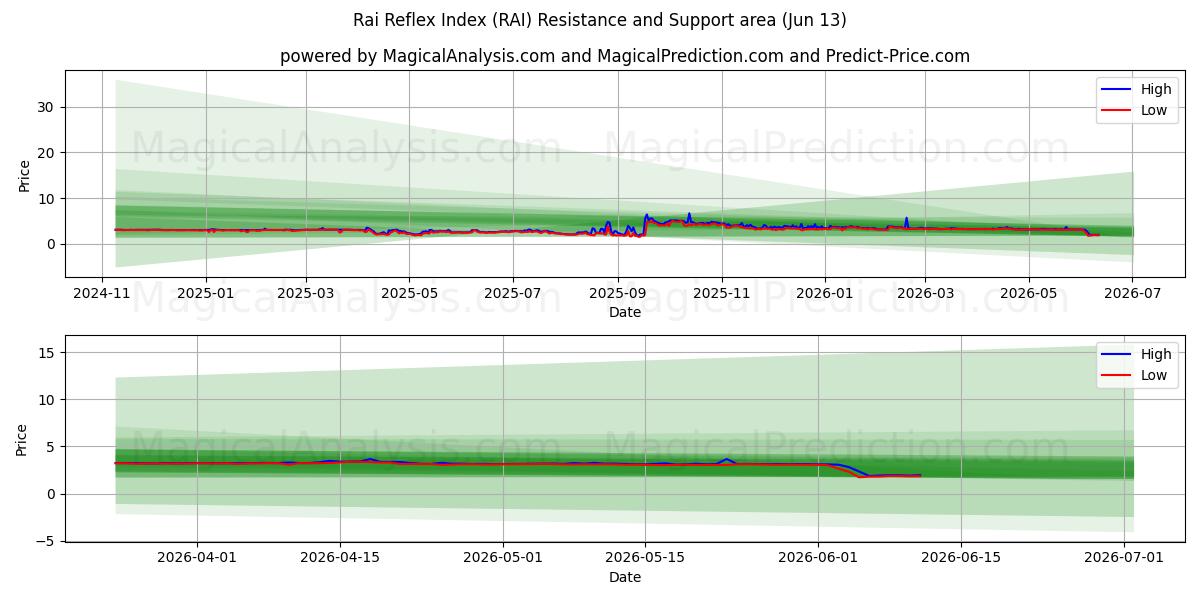Click top chart x-axis label '2026-07'
The image size is (1200, 600).
coord(1132,294)
